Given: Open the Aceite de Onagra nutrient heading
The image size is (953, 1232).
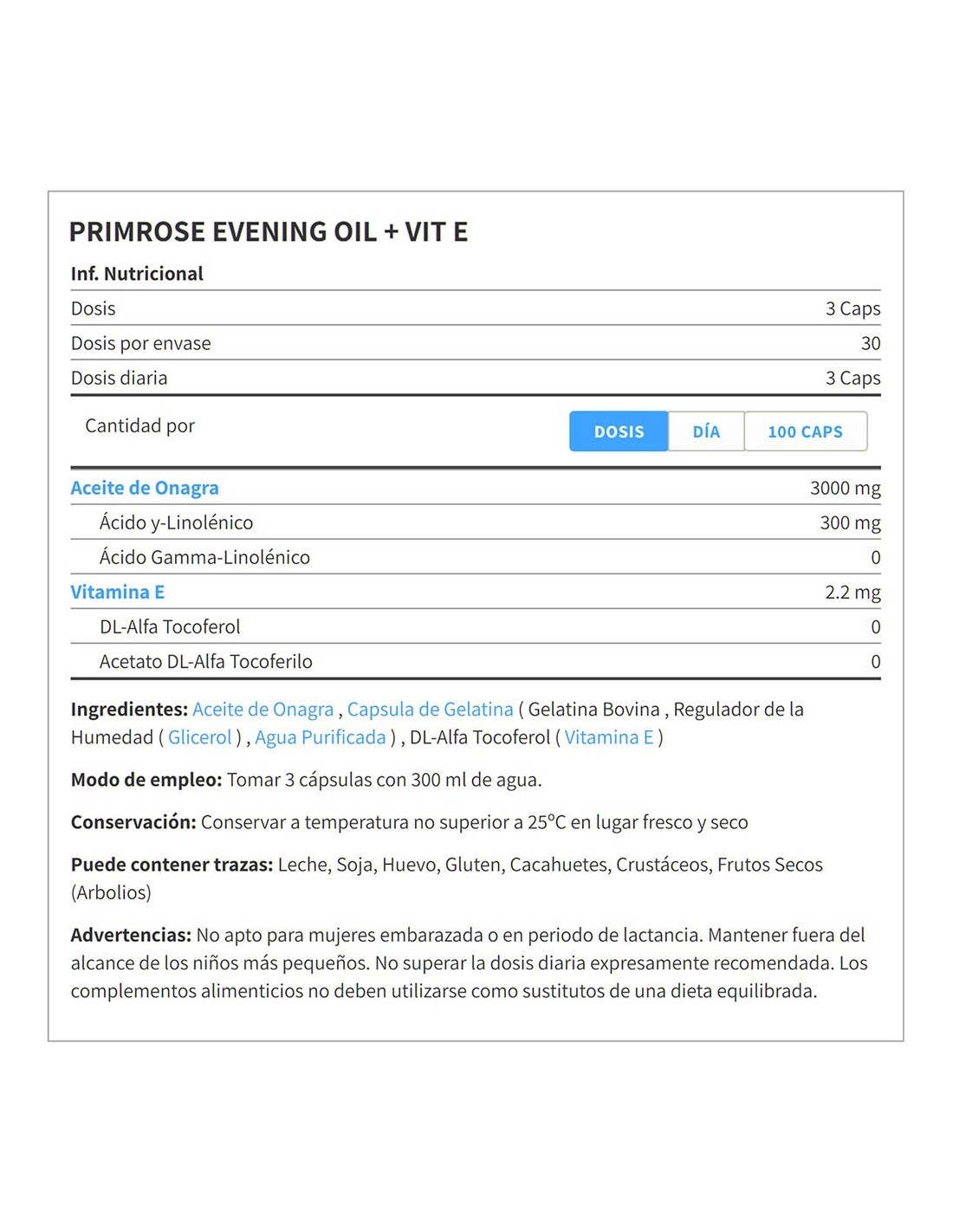Looking at the screenshot, I should click(145, 488).
